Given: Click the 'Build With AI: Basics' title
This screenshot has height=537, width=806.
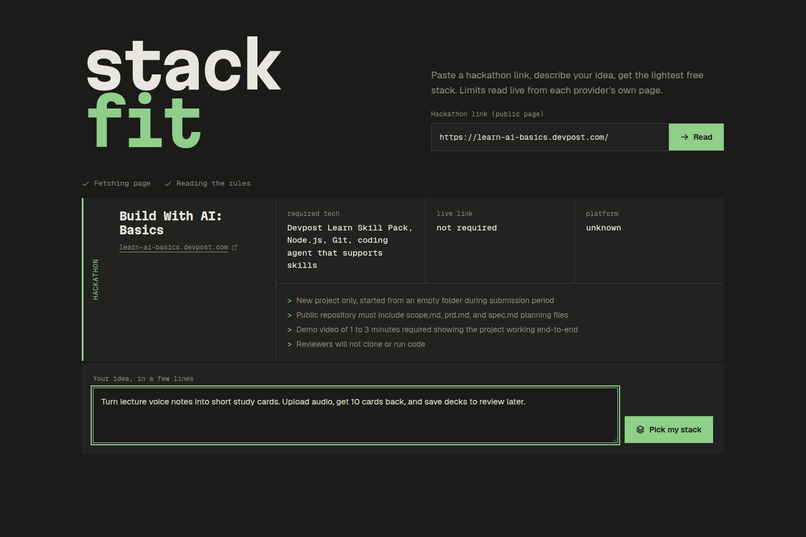Looking at the screenshot, I should click(170, 223).
